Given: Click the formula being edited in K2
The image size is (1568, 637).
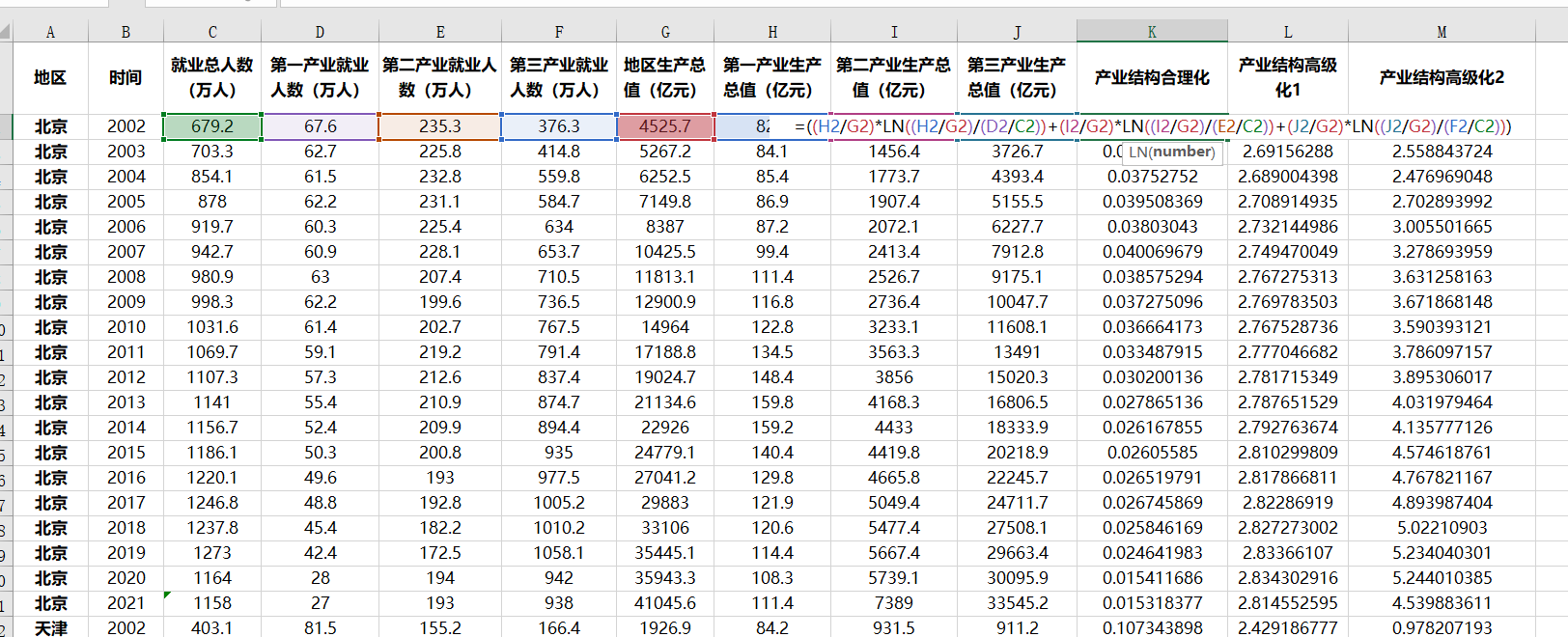Looking at the screenshot, I should pyautogui.click(x=1153, y=126).
